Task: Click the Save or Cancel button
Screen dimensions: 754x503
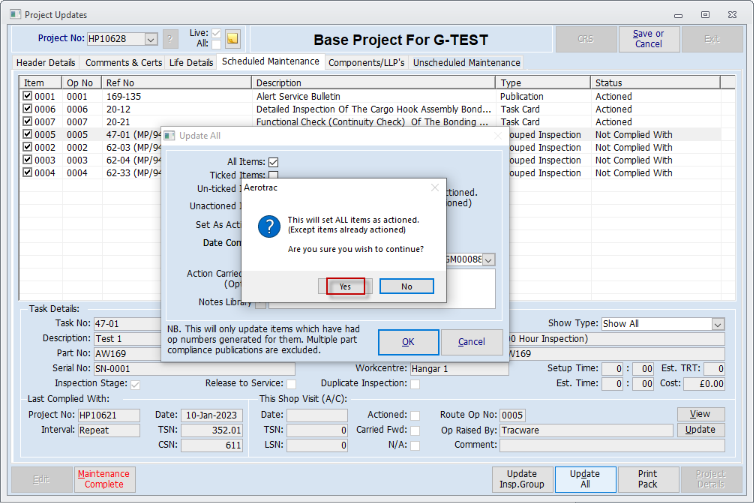Action: [x=648, y=39]
